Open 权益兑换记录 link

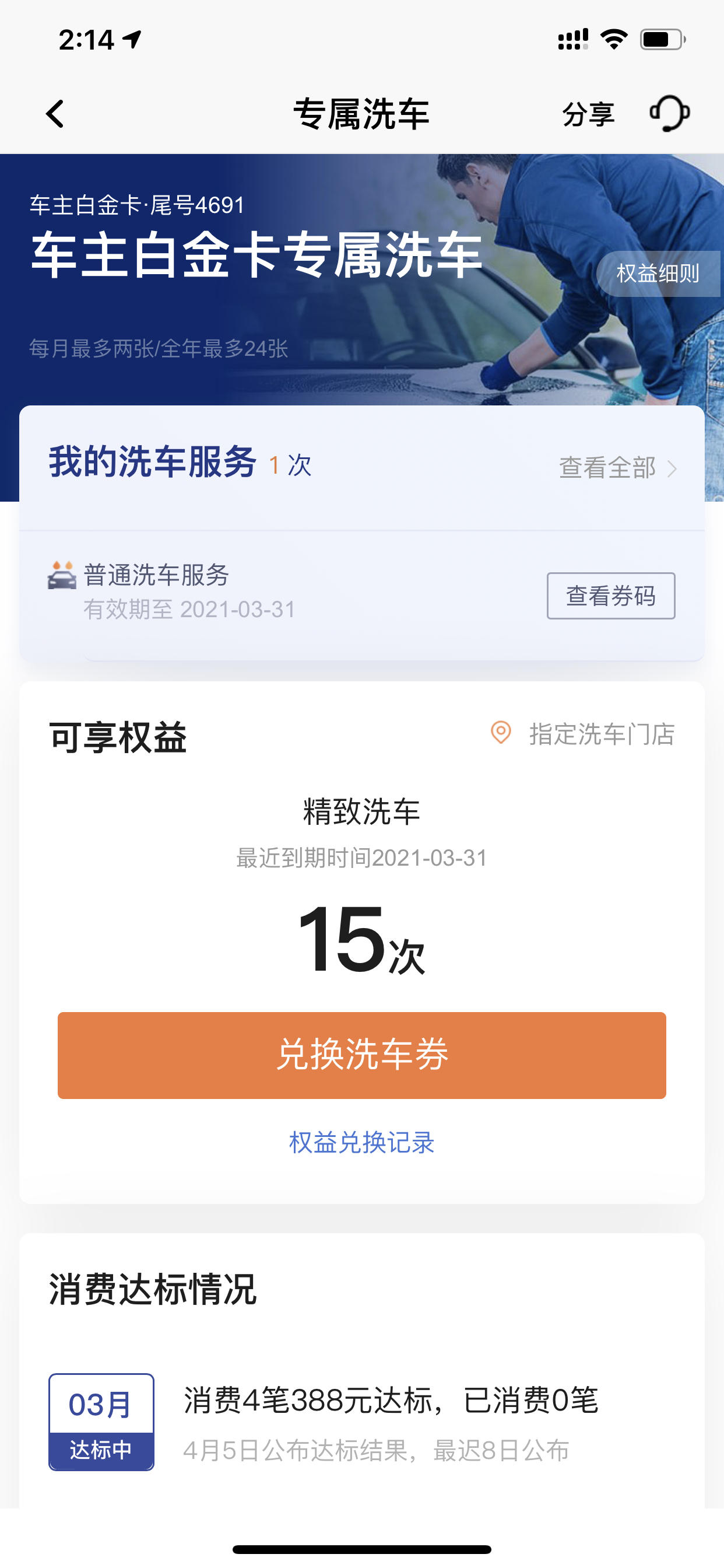(x=362, y=1142)
